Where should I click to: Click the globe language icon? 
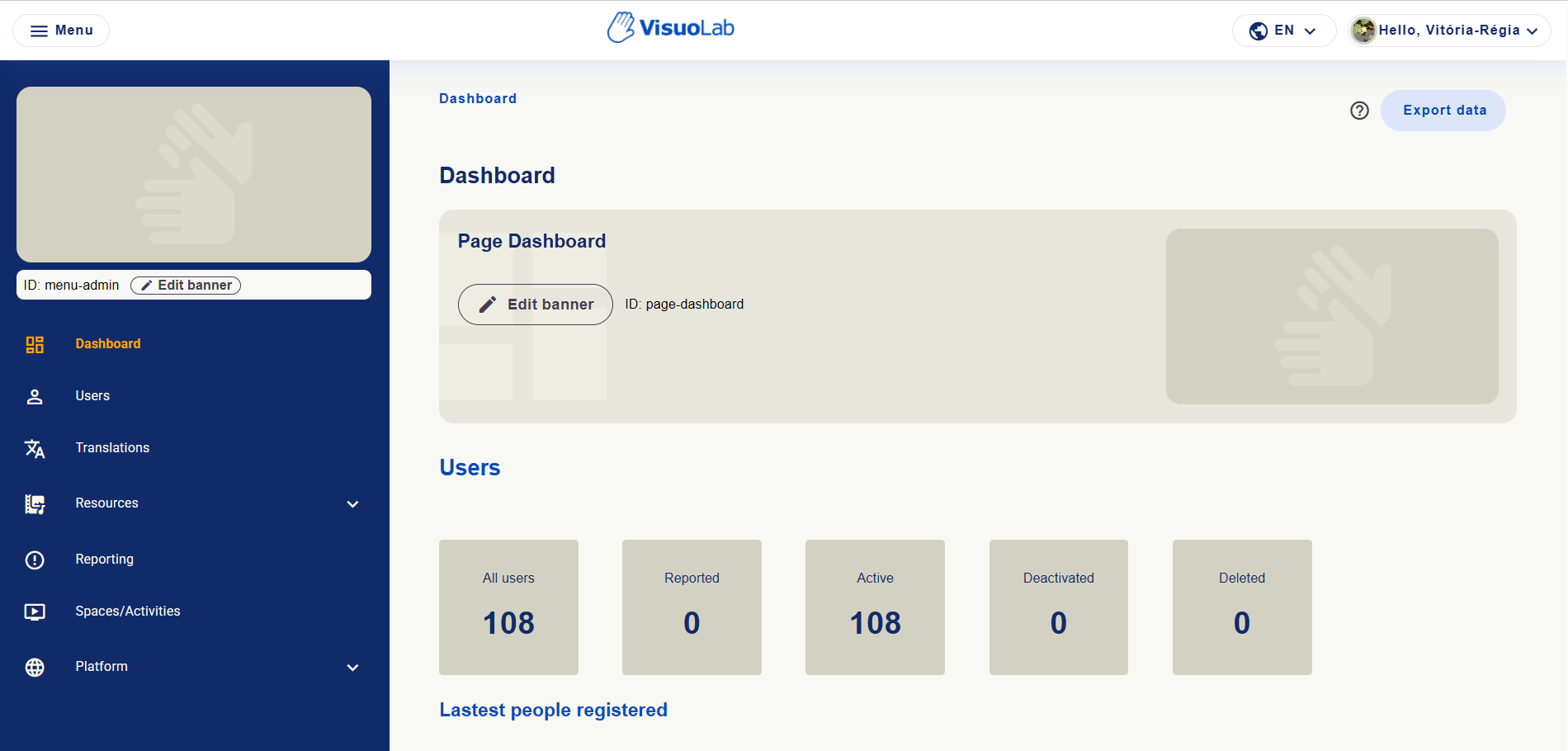click(x=1258, y=31)
